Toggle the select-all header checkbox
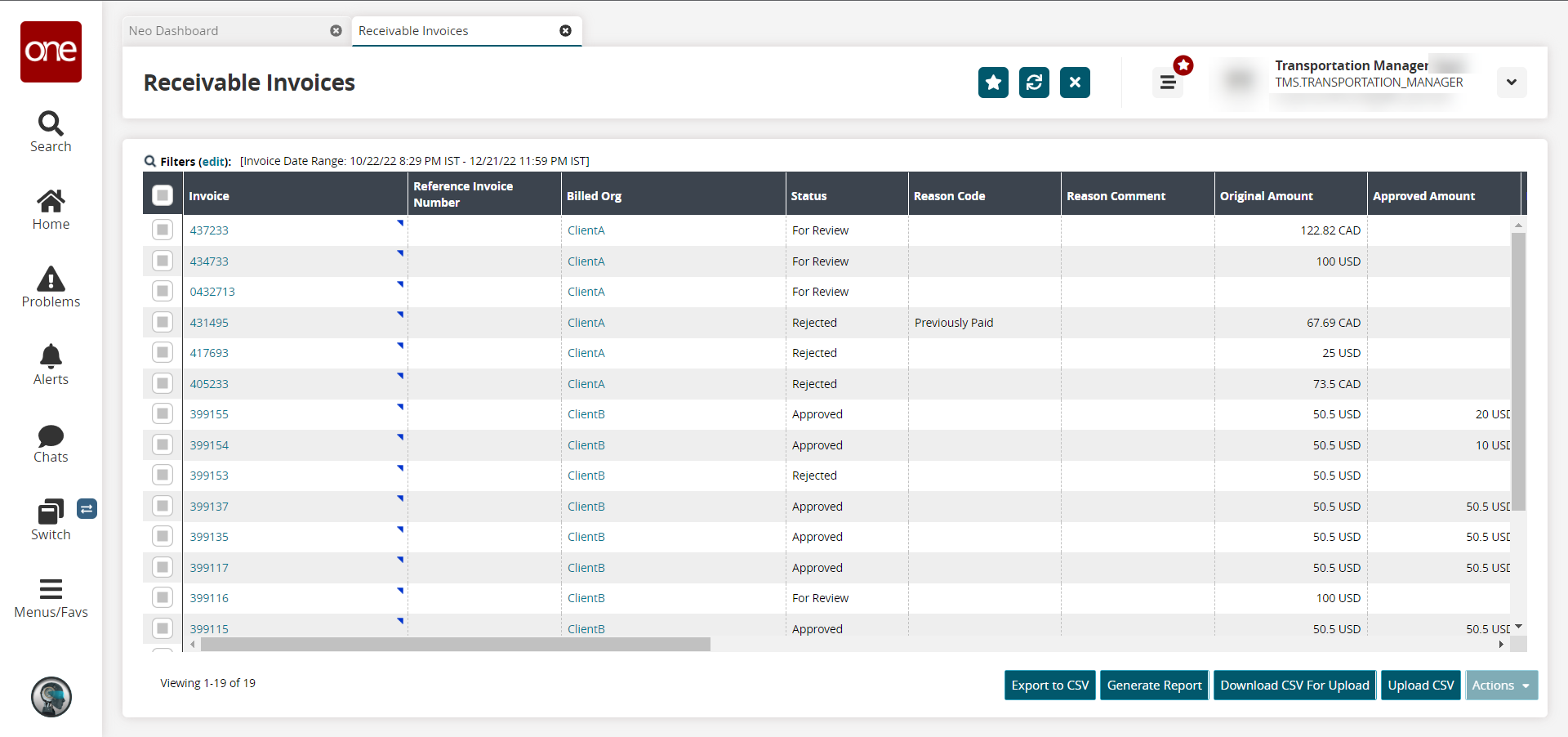The height and width of the screenshot is (737, 1568). pyautogui.click(x=163, y=195)
